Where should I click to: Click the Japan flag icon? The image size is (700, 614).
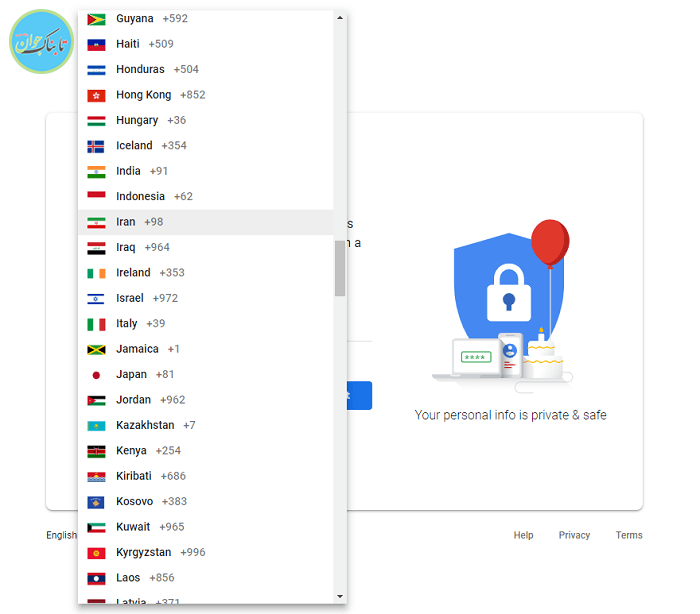tap(96, 375)
